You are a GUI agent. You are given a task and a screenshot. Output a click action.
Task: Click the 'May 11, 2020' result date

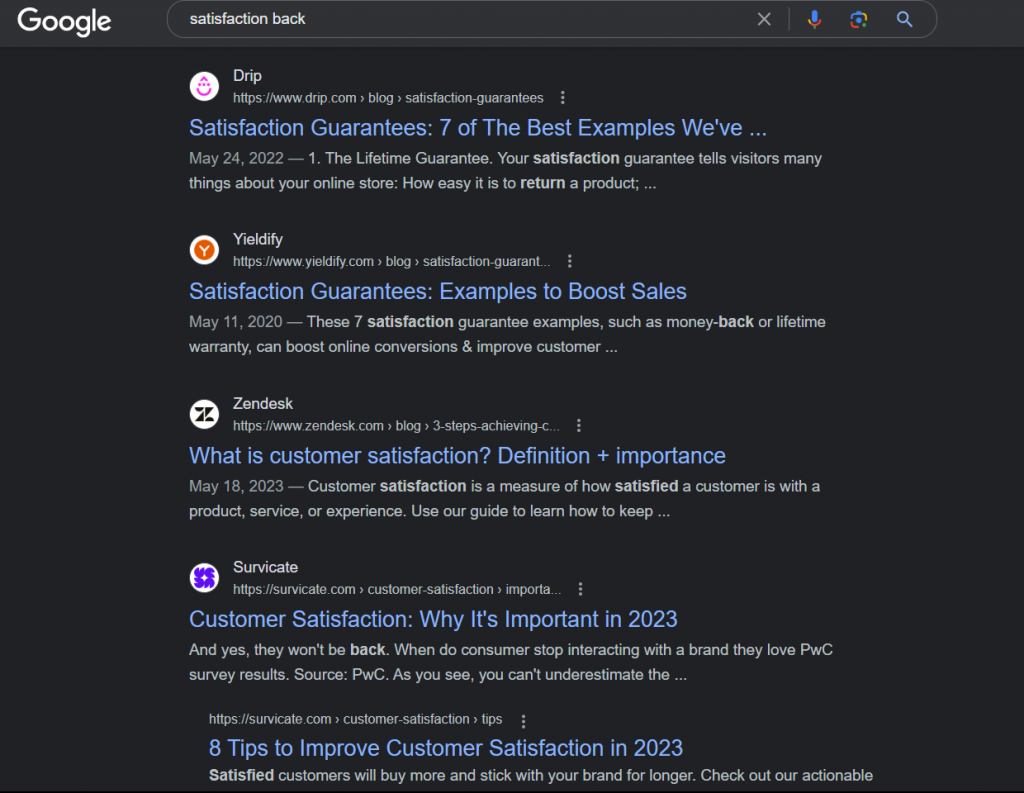(x=236, y=322)
